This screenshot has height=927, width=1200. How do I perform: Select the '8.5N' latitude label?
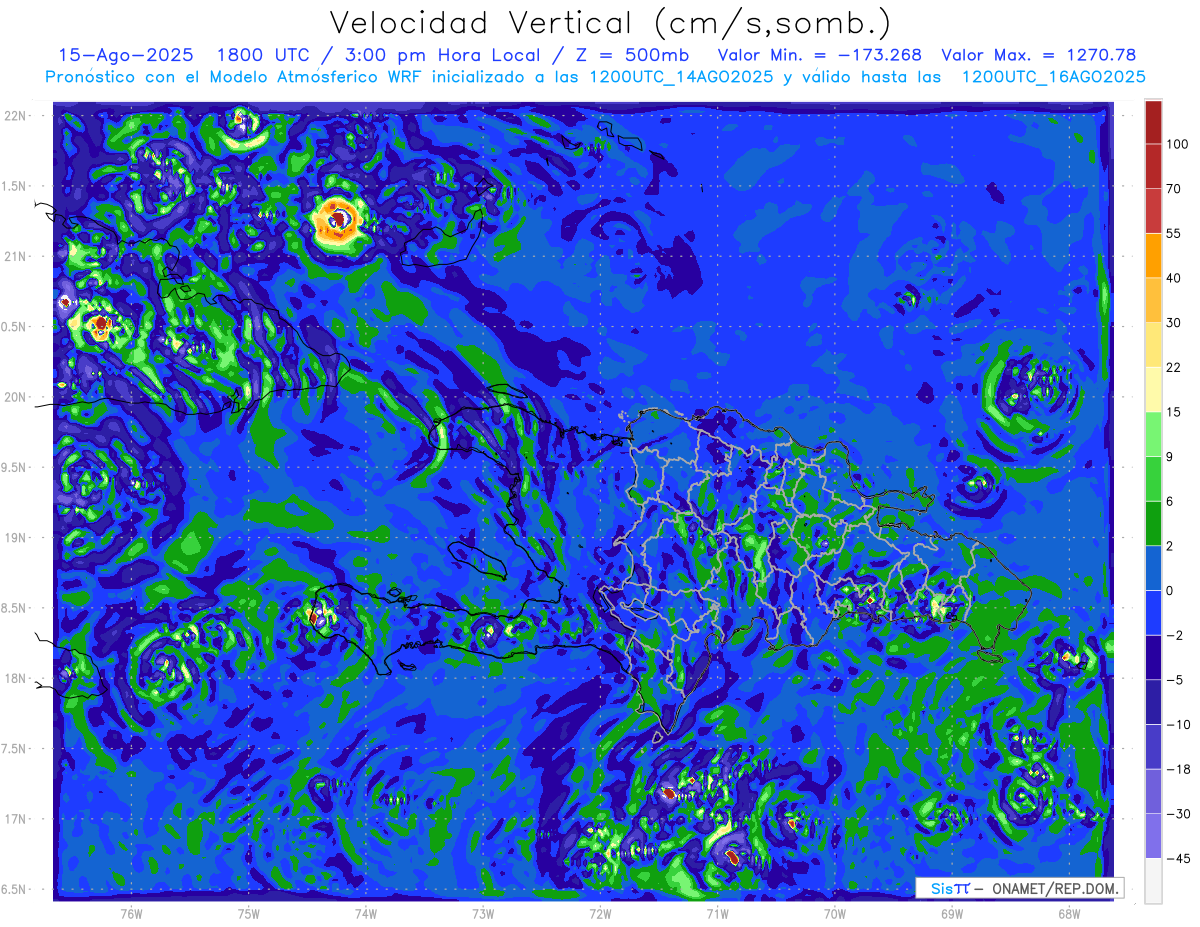click(16, 608)
